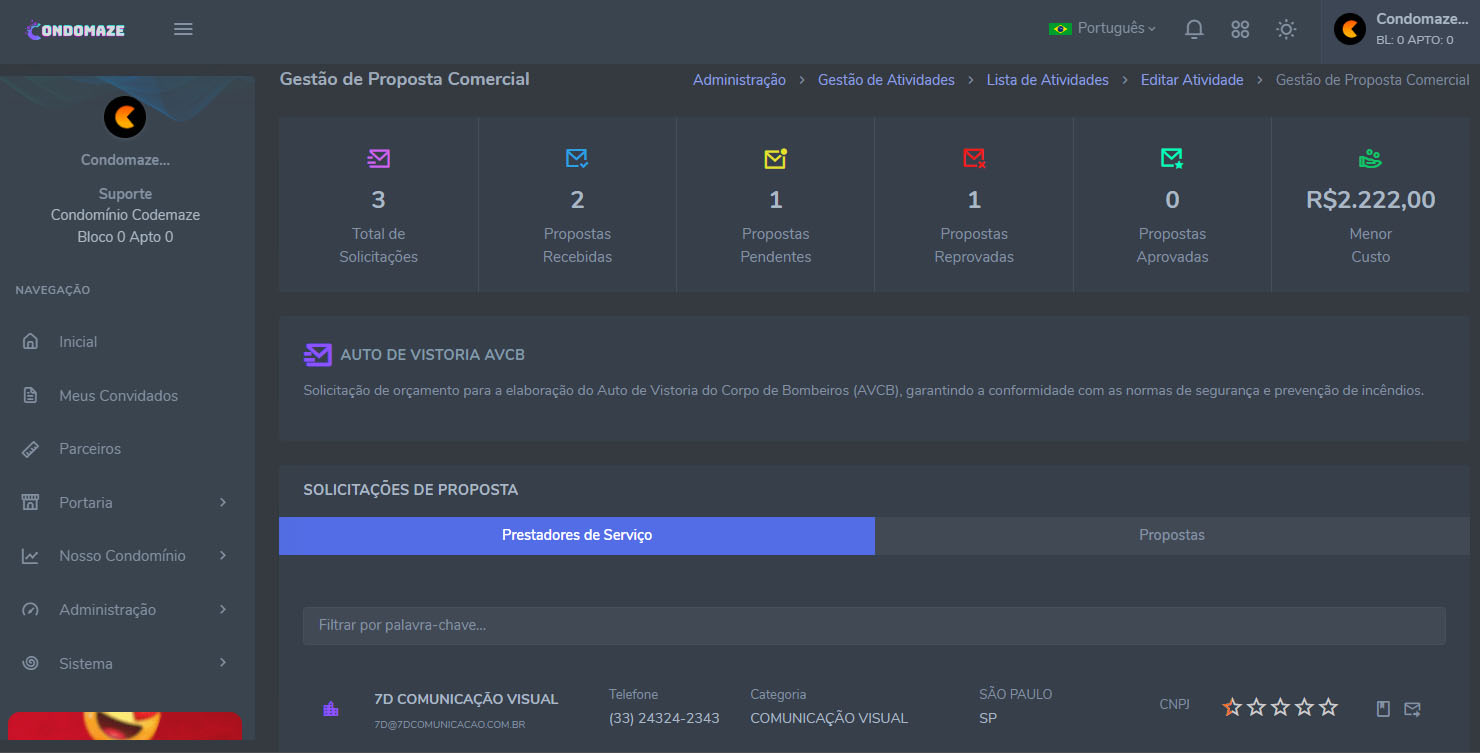Select the Prestadores de Serviço tab
Screen dimensions: 1480x753
[577, 535]
